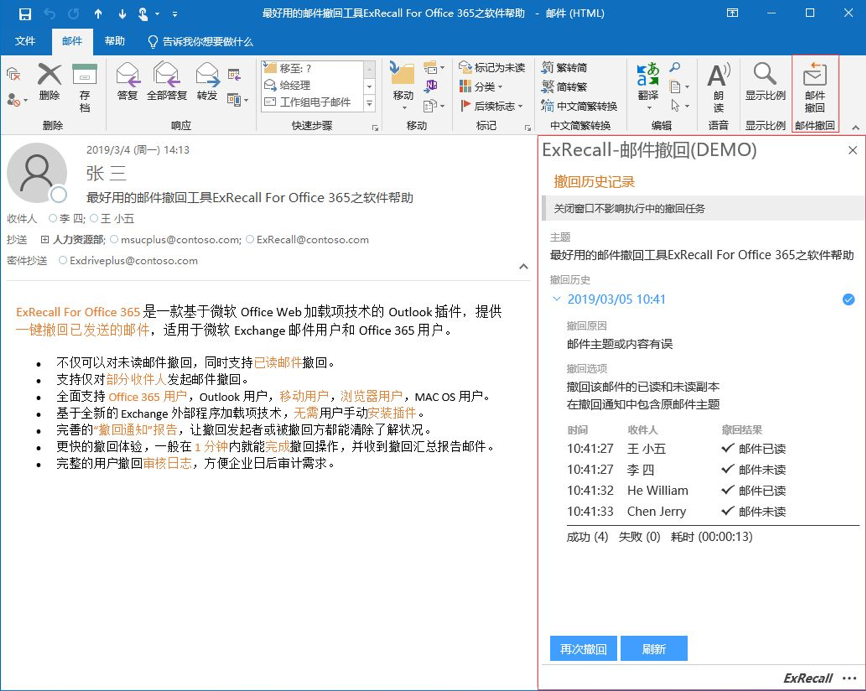The image size is (866, 691).
Task: Click the ExRecall For Office 365 link text
Action: [78, 312]
